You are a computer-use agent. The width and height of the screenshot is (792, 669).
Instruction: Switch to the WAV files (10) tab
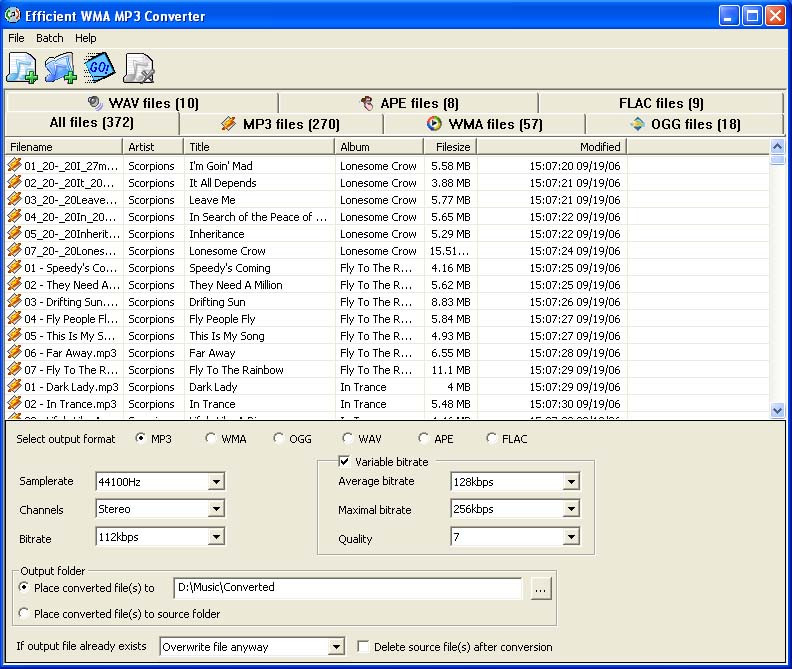pos(142,103)
